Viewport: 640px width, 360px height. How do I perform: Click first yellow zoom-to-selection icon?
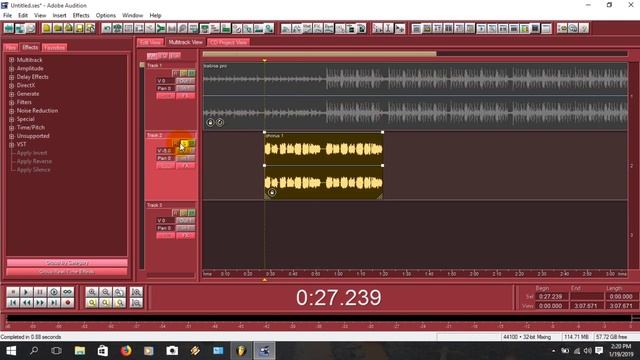92,302
